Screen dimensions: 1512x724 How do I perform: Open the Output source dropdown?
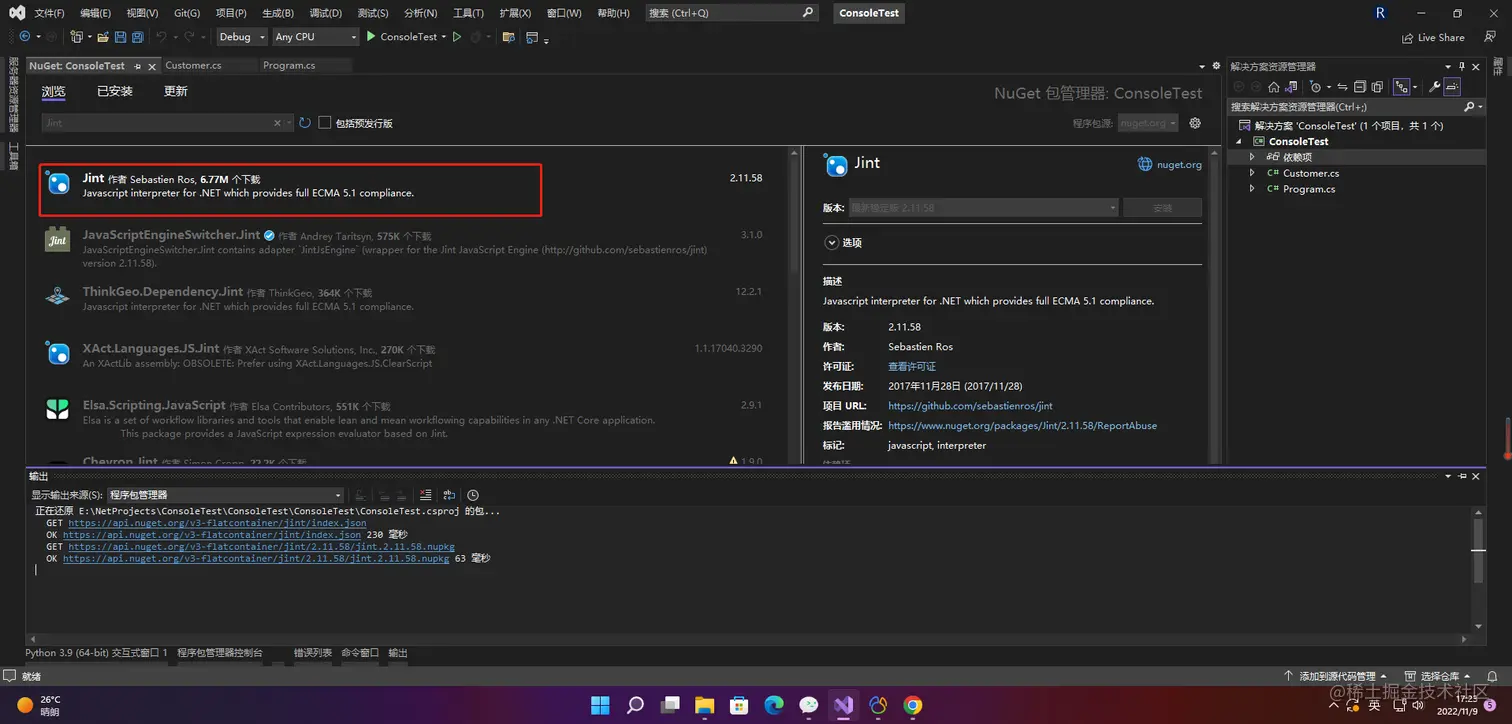tap(225, 495)
